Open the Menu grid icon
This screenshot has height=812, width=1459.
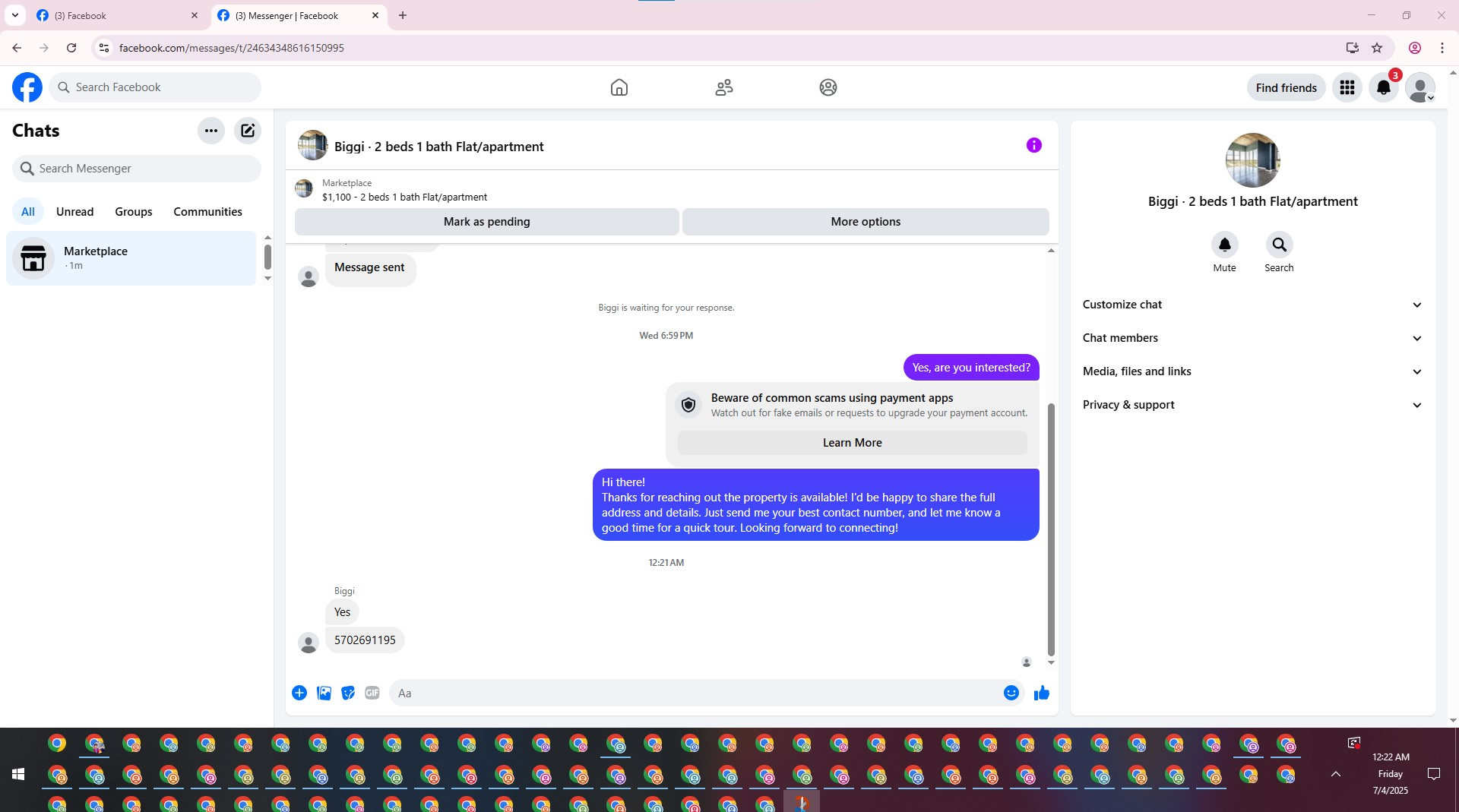pyautogui.click(x=1347, y=87)
